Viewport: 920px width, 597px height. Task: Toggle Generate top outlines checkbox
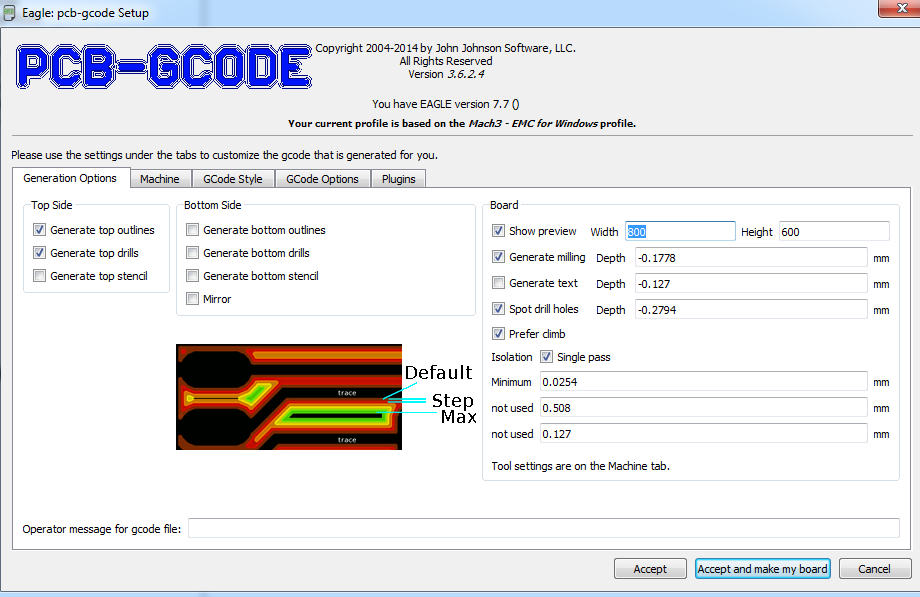(x=39, y=230)
